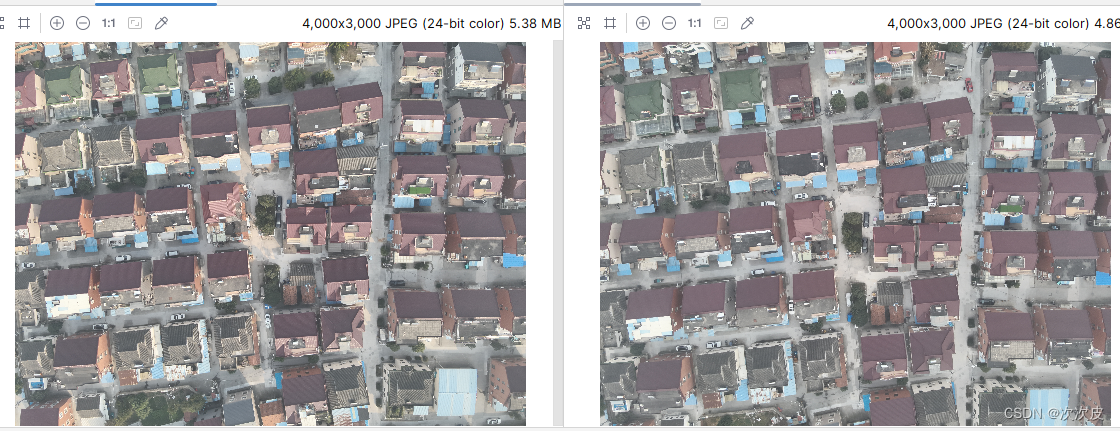The image size is (1120, 431).
Task: Select the 5.38 MB image info text
Action: pos(431,24)
